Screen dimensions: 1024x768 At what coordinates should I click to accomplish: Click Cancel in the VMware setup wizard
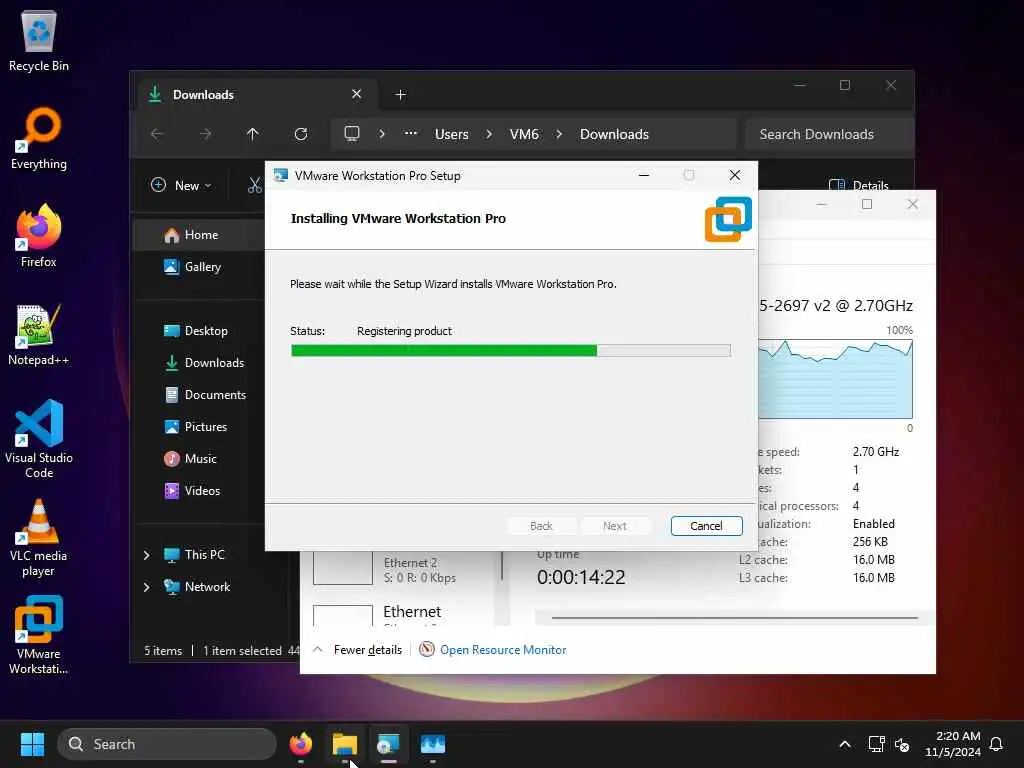[x=706, y=526]
